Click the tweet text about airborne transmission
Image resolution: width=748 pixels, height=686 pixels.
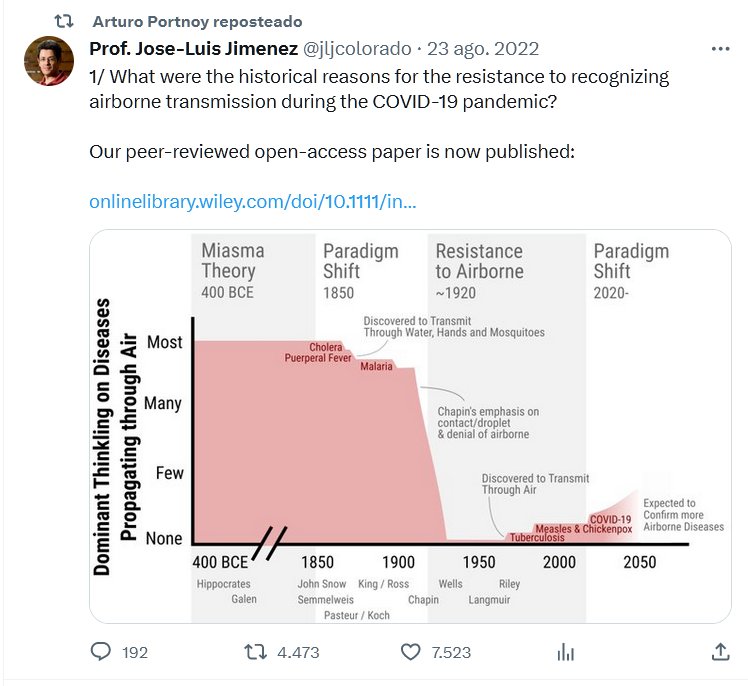(379, 88)
